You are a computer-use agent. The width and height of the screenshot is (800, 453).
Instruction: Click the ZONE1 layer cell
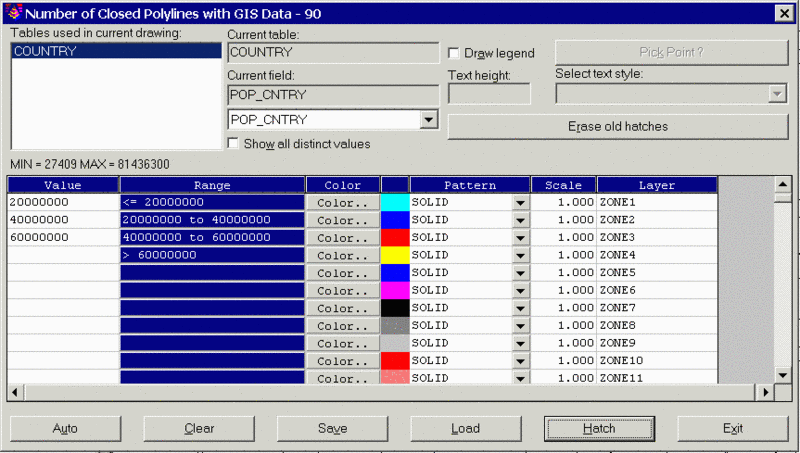coord(657,203)
